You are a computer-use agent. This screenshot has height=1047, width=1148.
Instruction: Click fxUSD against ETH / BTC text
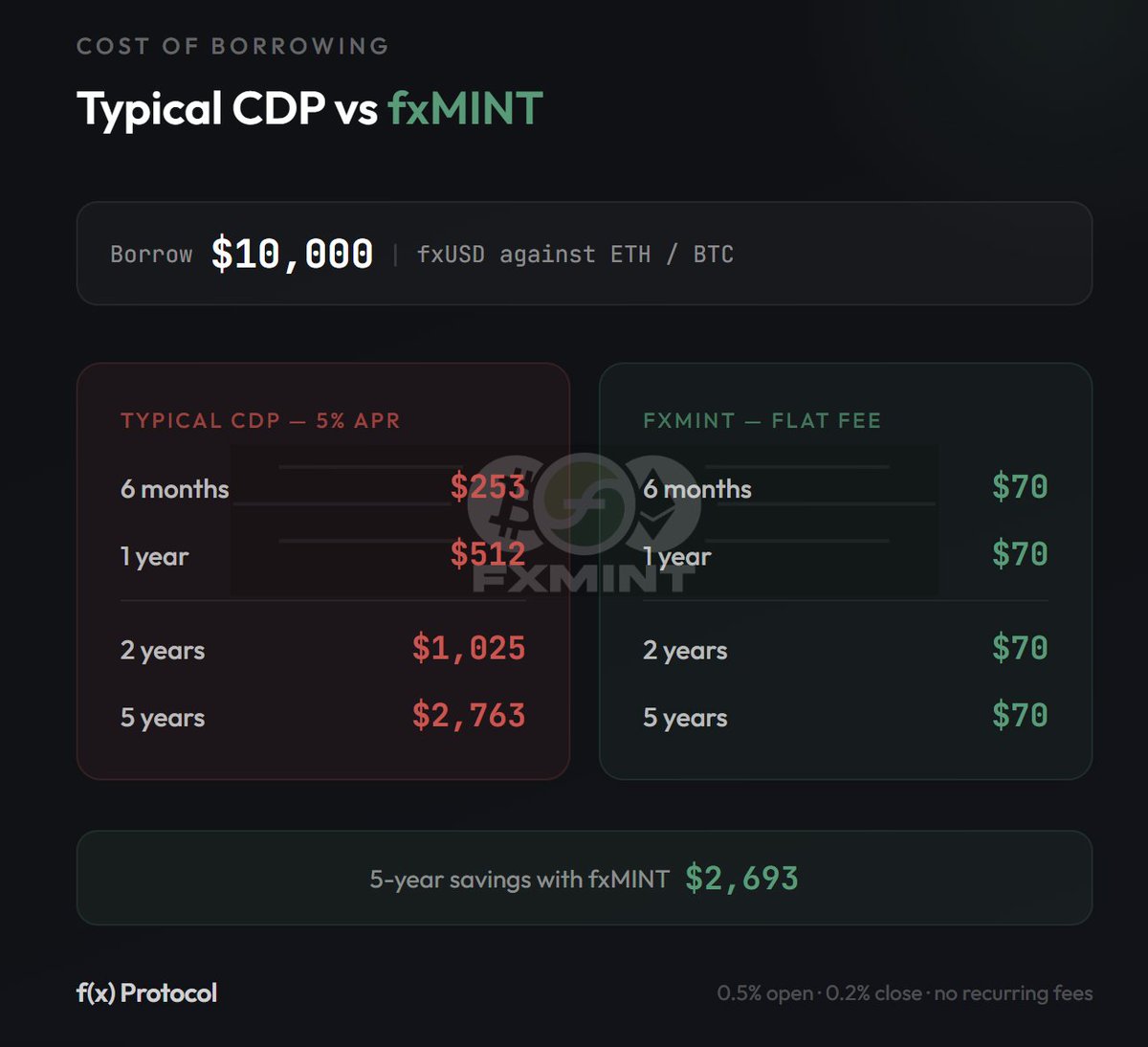click(575, 255)
